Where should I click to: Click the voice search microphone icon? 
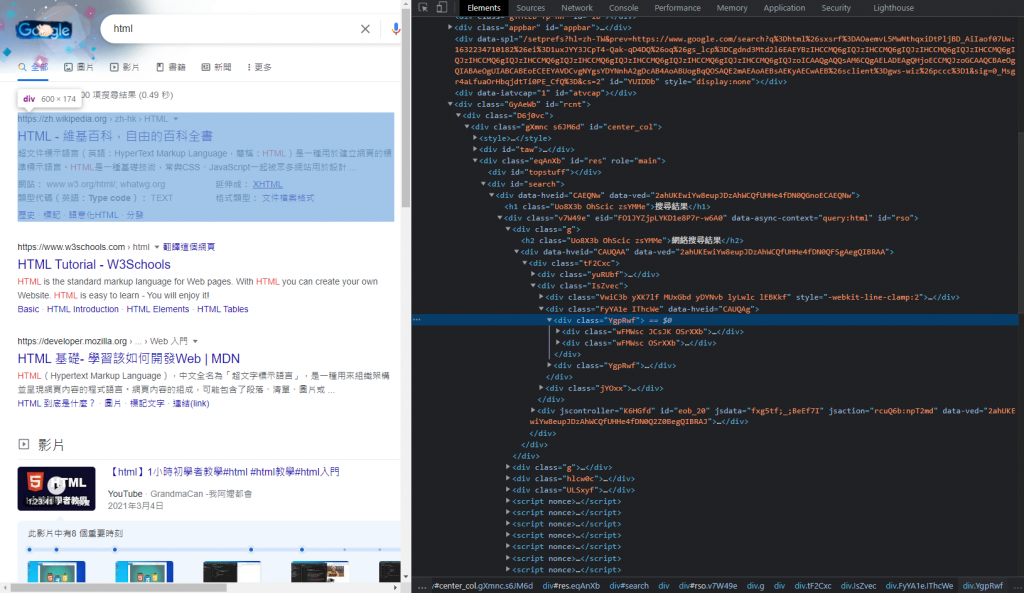click(x=395, y=29)
